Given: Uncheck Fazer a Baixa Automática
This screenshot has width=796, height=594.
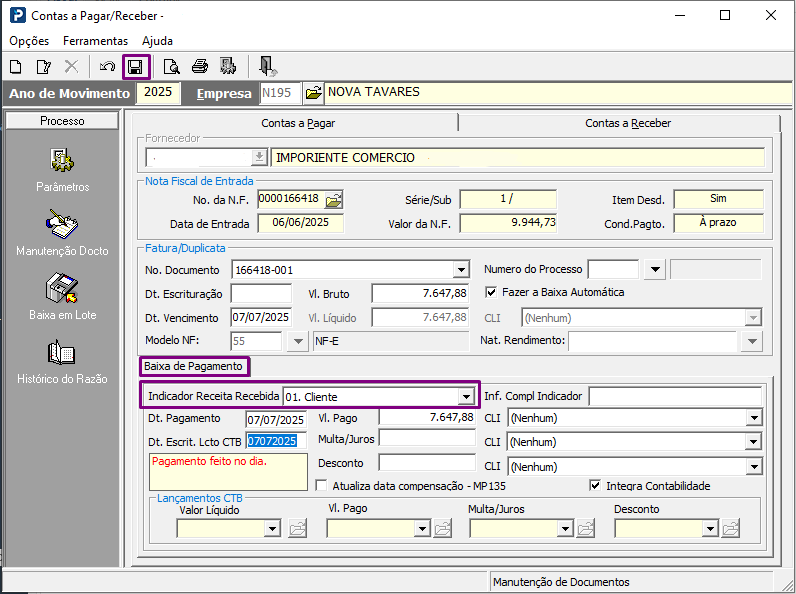Looking at the screenshot, I should (x=491, y=292).
